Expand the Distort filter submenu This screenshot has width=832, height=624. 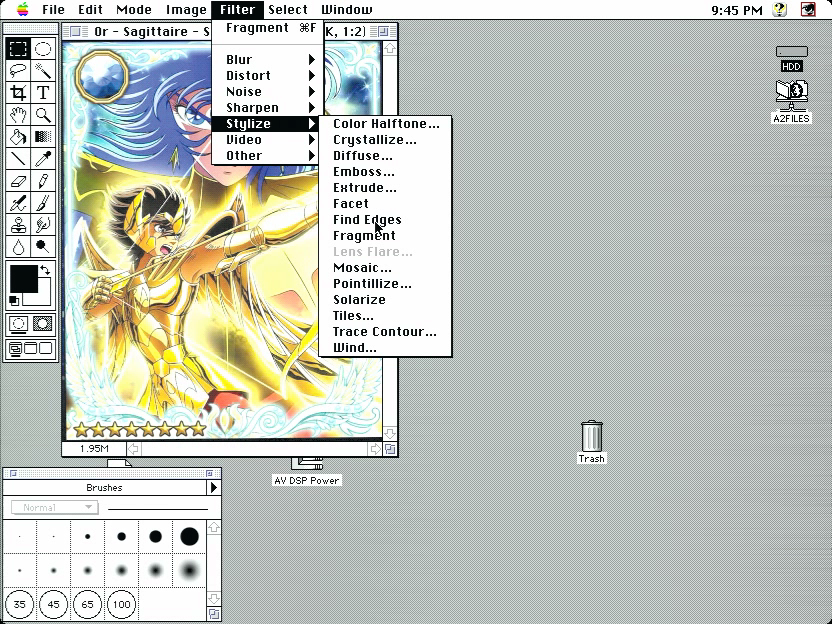(x=267, y=75)
